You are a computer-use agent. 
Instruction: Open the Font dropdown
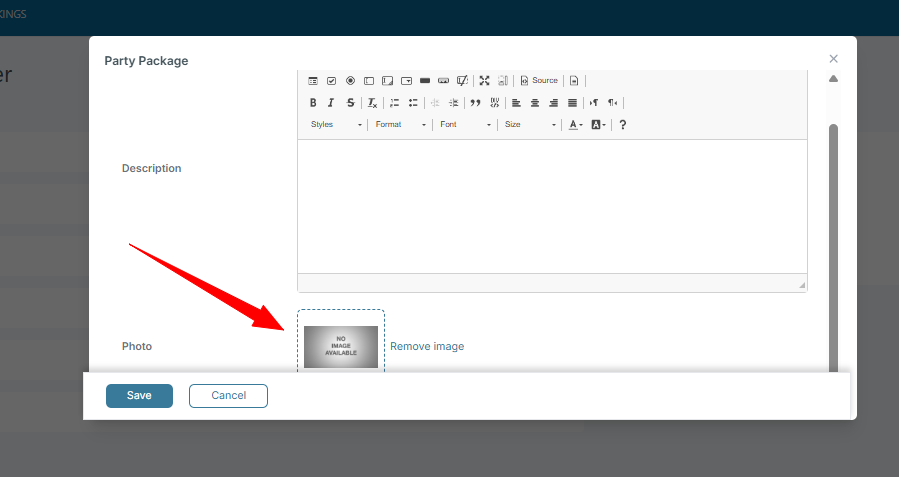[x=466, y=125]
